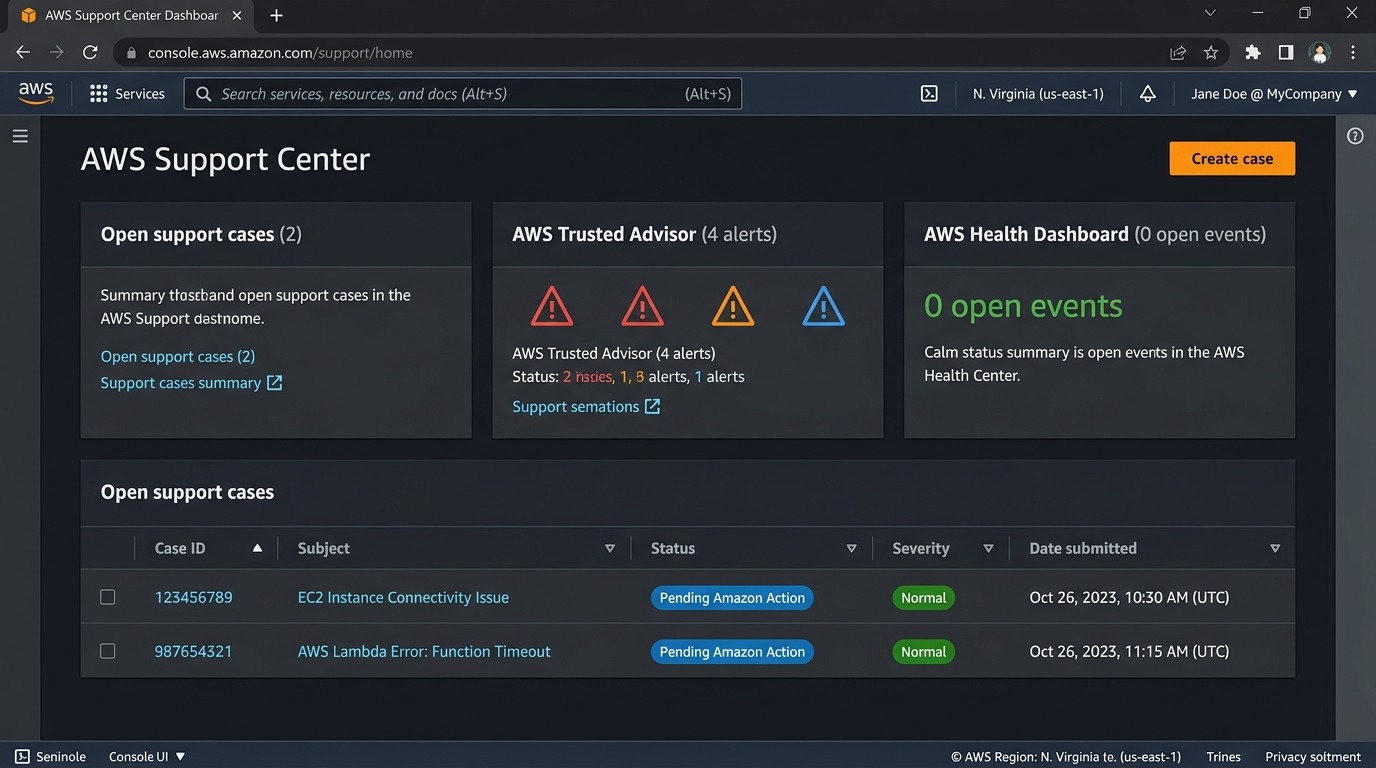Click the Privacy footer link
The height and width of the screenshot is (768, 1376).
pos(1313,757)
